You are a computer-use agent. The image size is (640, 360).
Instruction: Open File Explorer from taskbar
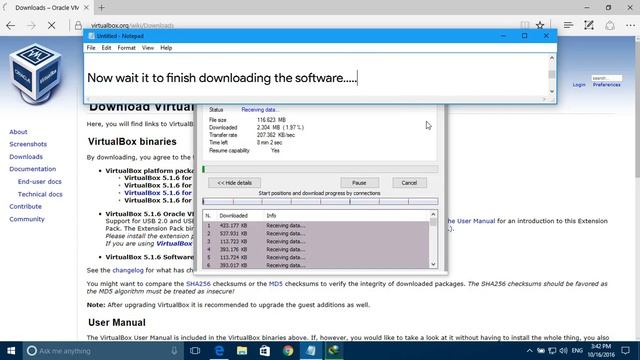(x=242, y=351)
